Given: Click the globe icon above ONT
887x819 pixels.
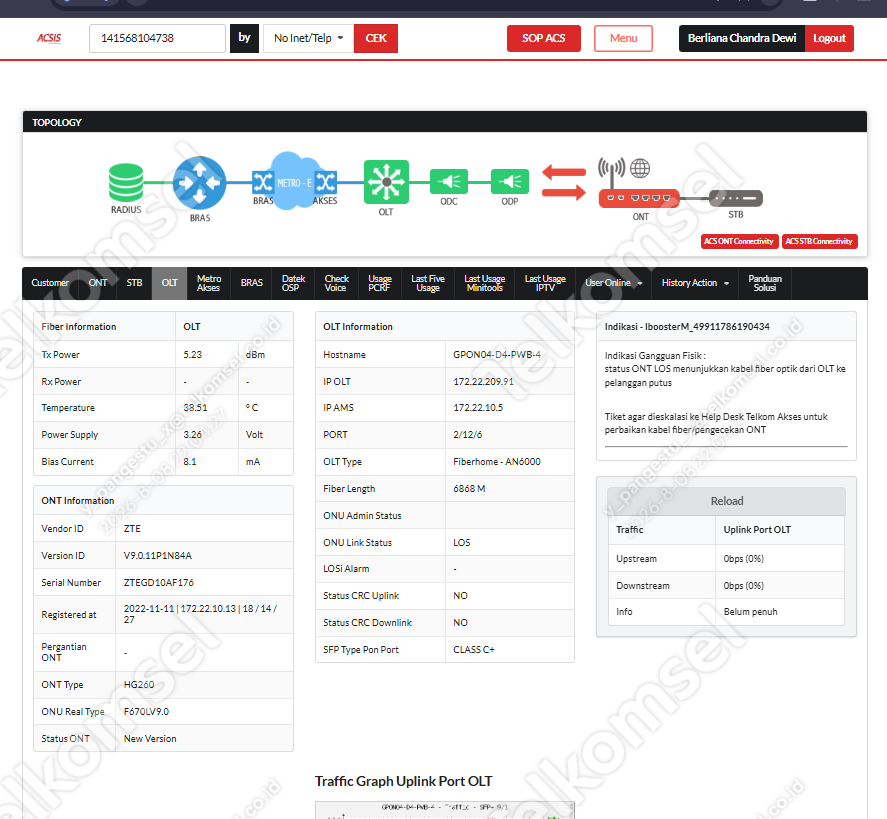Looking at the screenshot, I should [x=640, y=168].
